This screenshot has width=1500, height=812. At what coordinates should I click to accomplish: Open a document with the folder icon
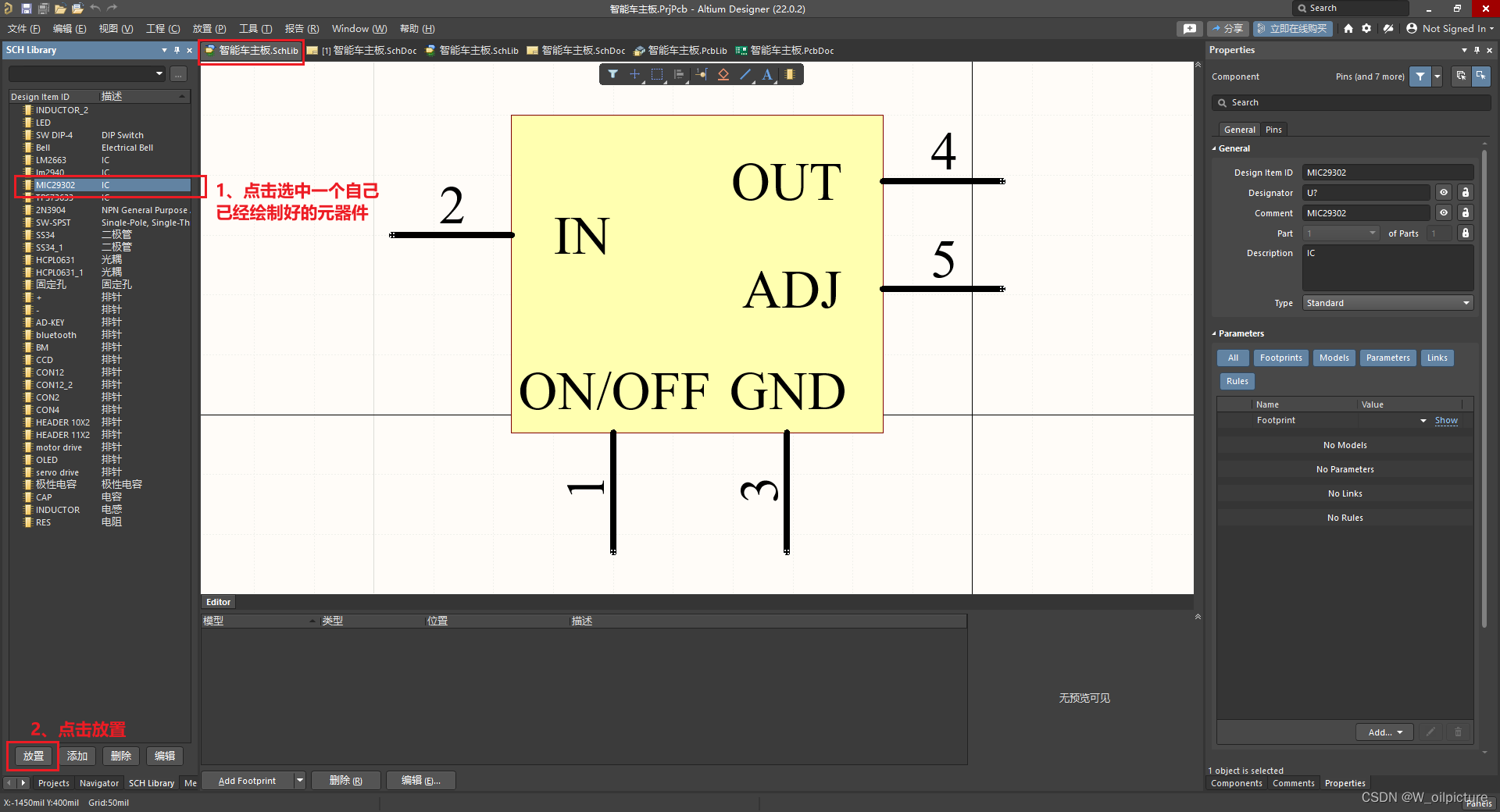[x=60, y=9]
